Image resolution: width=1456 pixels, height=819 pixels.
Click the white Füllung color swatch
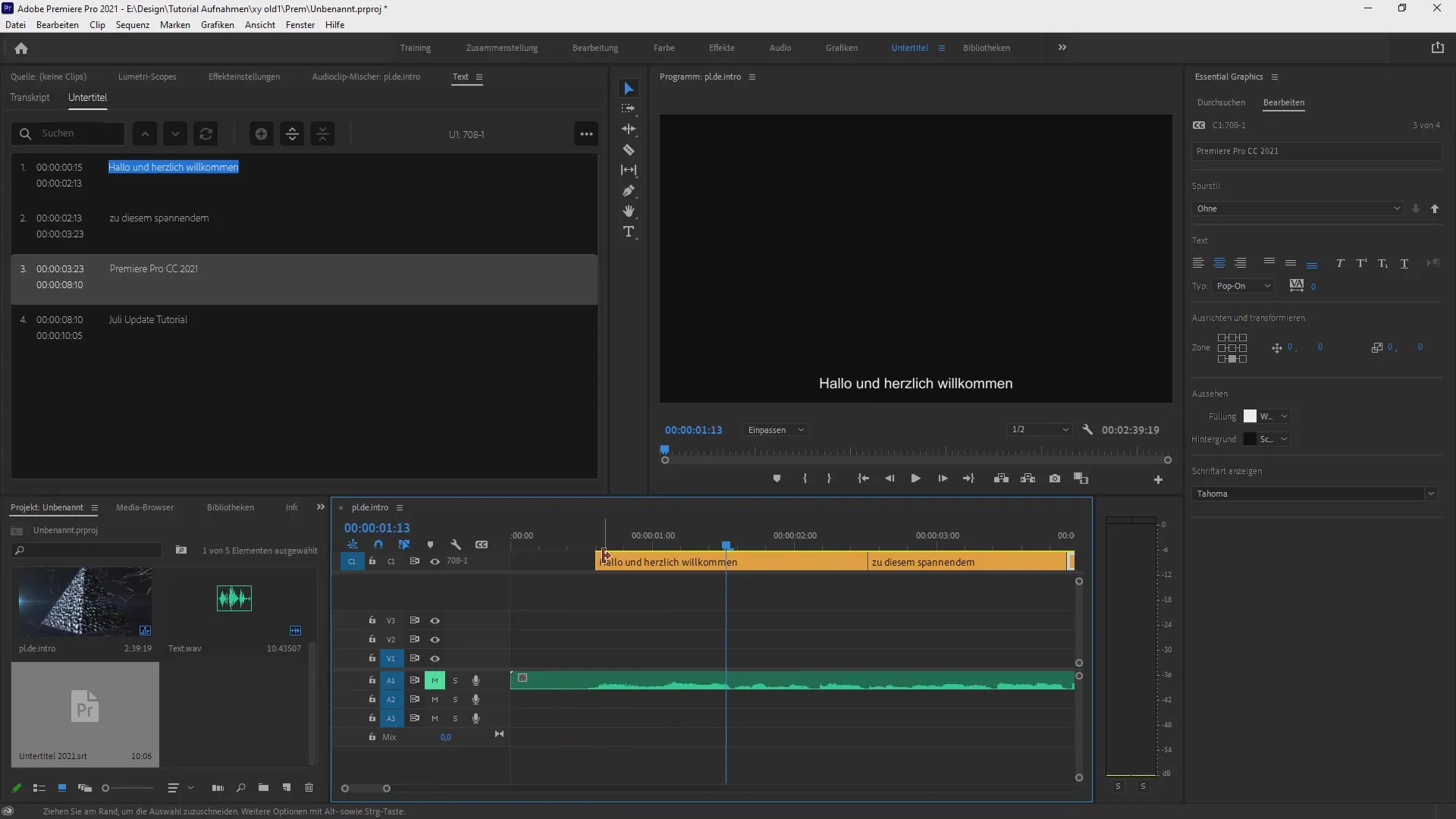(1250, 416)
